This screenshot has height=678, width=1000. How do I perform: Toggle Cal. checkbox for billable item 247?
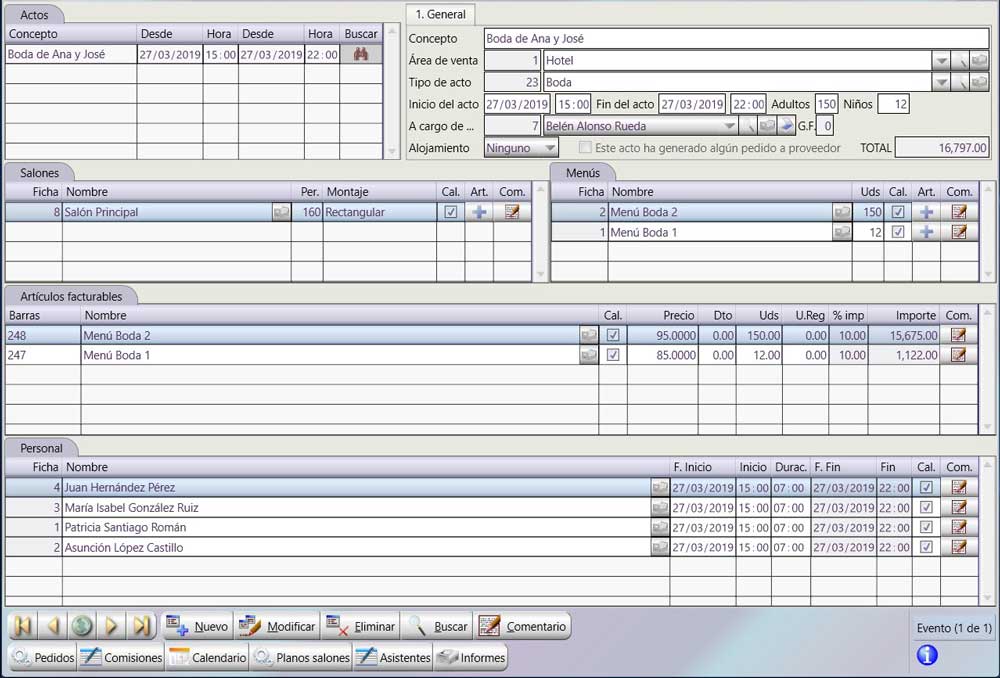click(613, 355)
